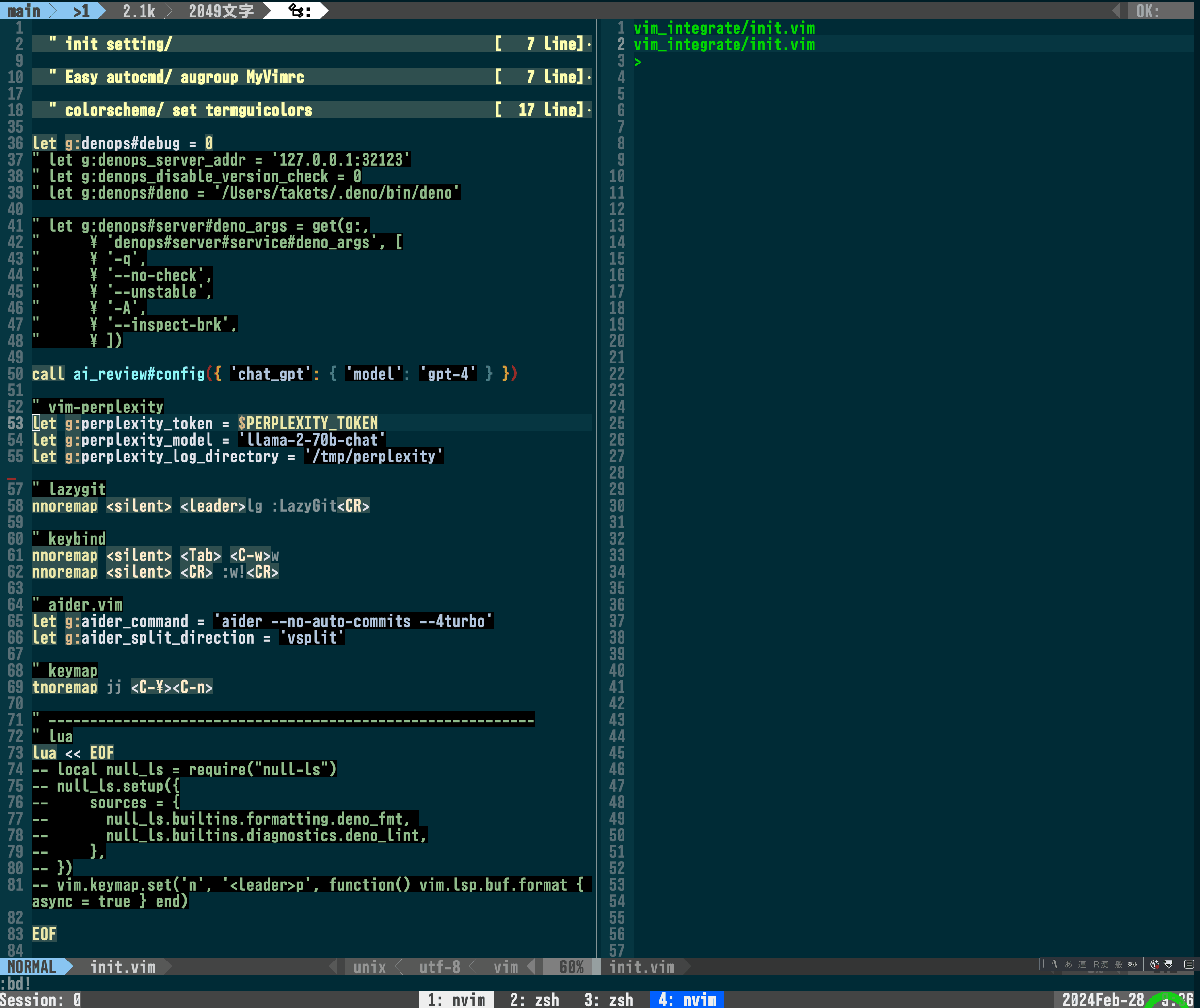Click the "main" branch segment in the top bar
The width and height of the screenshot is (1200, 1008).
(23, 10)
